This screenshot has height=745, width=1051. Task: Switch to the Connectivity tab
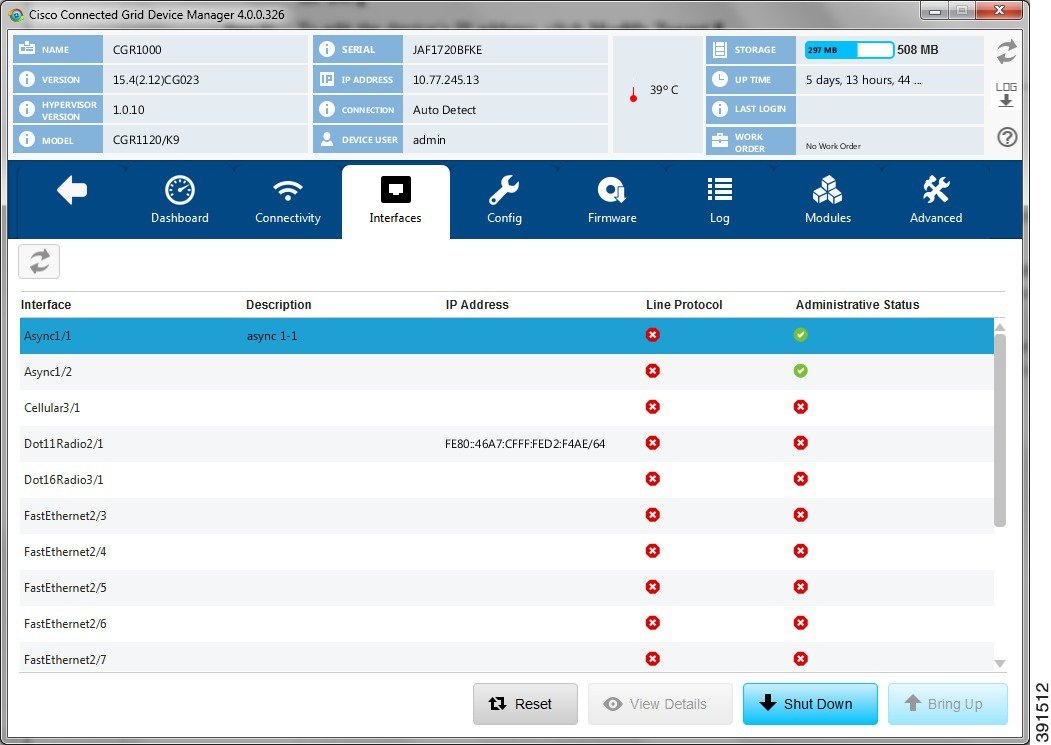coord(288,200)
